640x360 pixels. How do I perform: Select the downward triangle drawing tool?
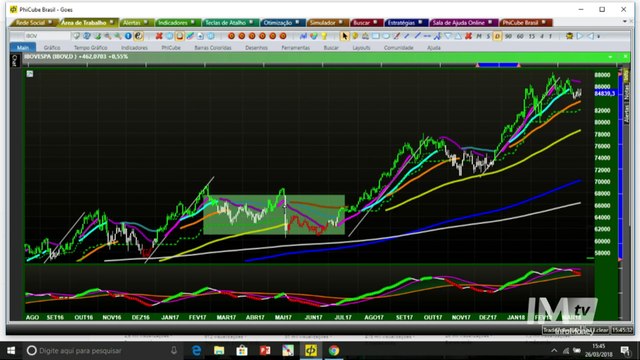pyautogui.click(x=448, y=36)
